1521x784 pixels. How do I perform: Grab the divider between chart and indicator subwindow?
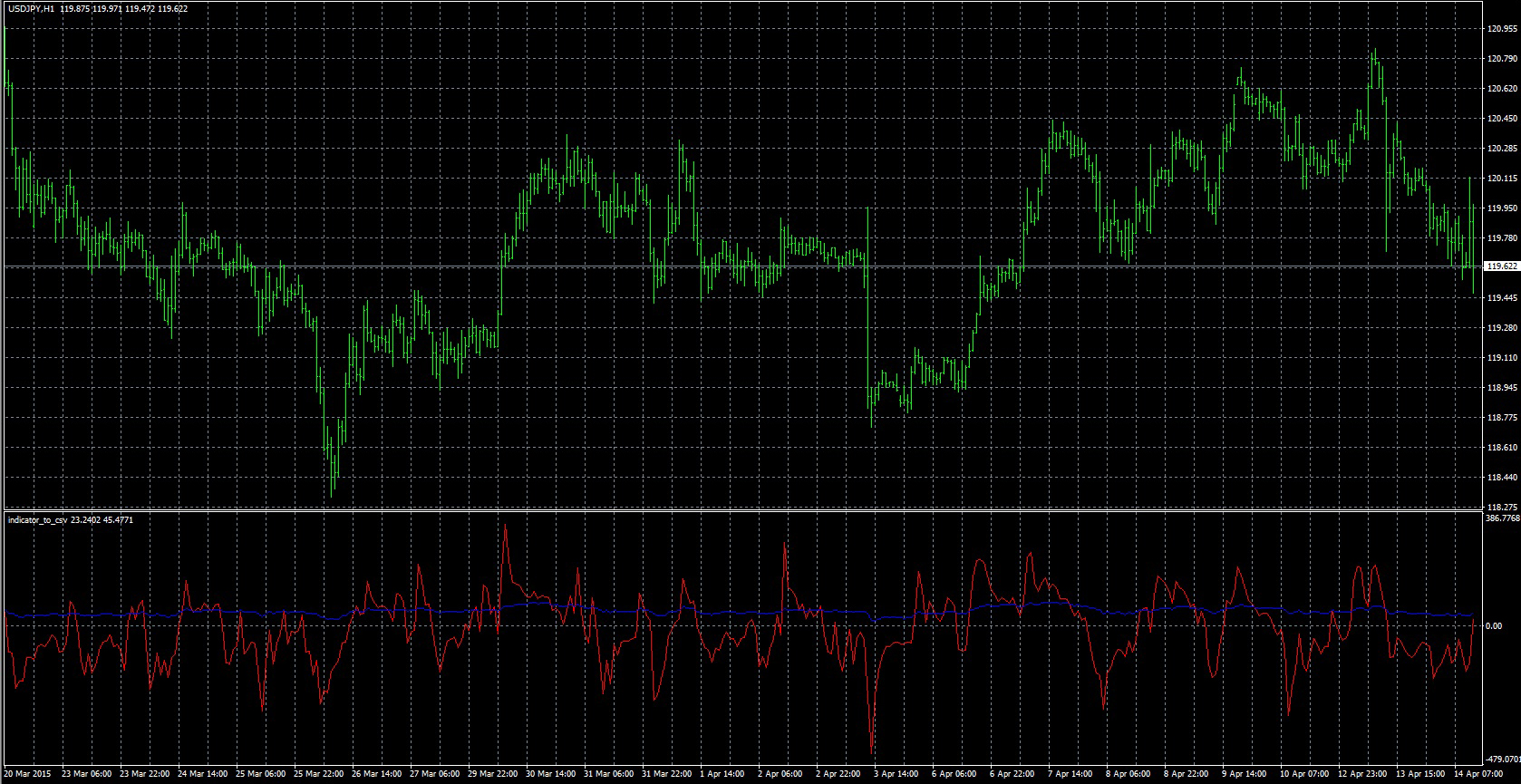coord(743,510)
